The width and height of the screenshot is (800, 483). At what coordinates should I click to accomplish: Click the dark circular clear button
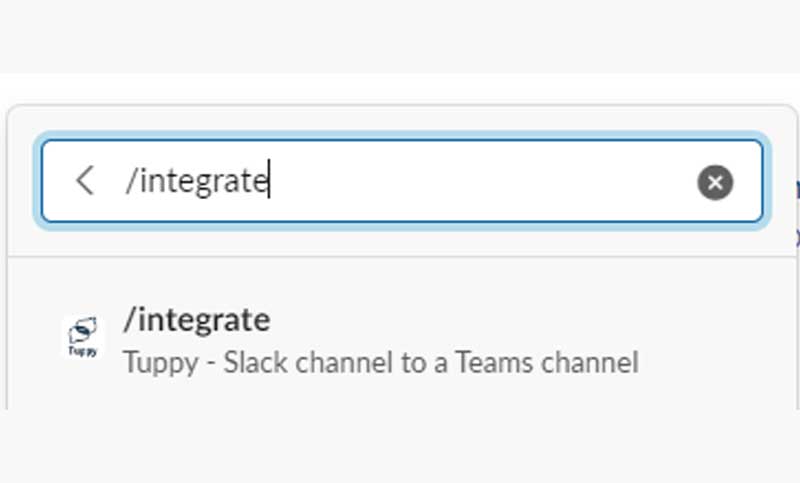tap(715, 182)
